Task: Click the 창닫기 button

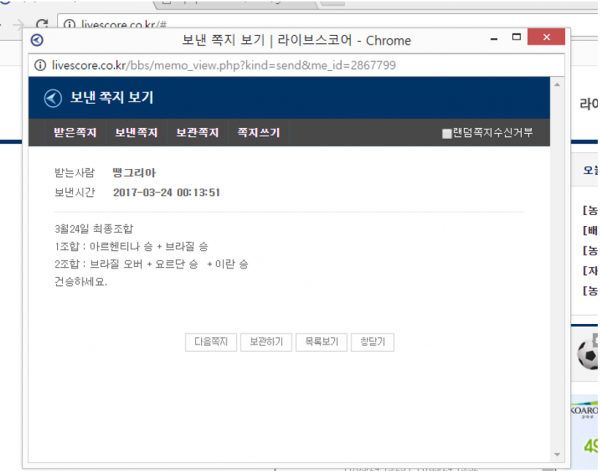Action: [x=373, y=342]
